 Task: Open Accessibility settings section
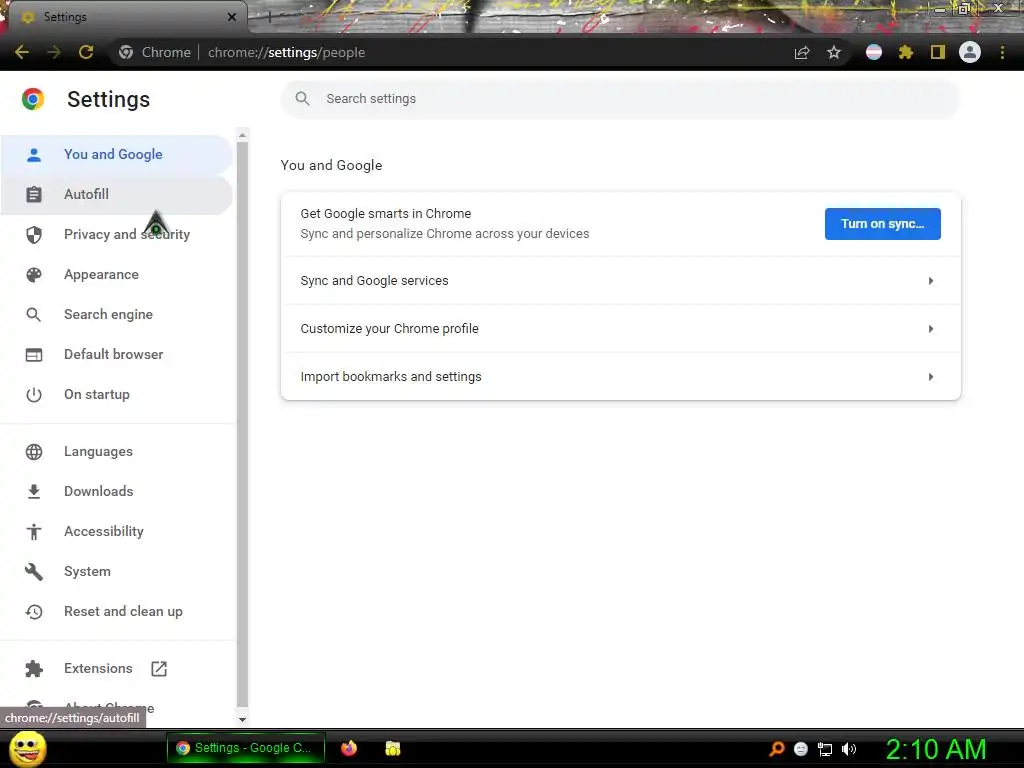116,532
